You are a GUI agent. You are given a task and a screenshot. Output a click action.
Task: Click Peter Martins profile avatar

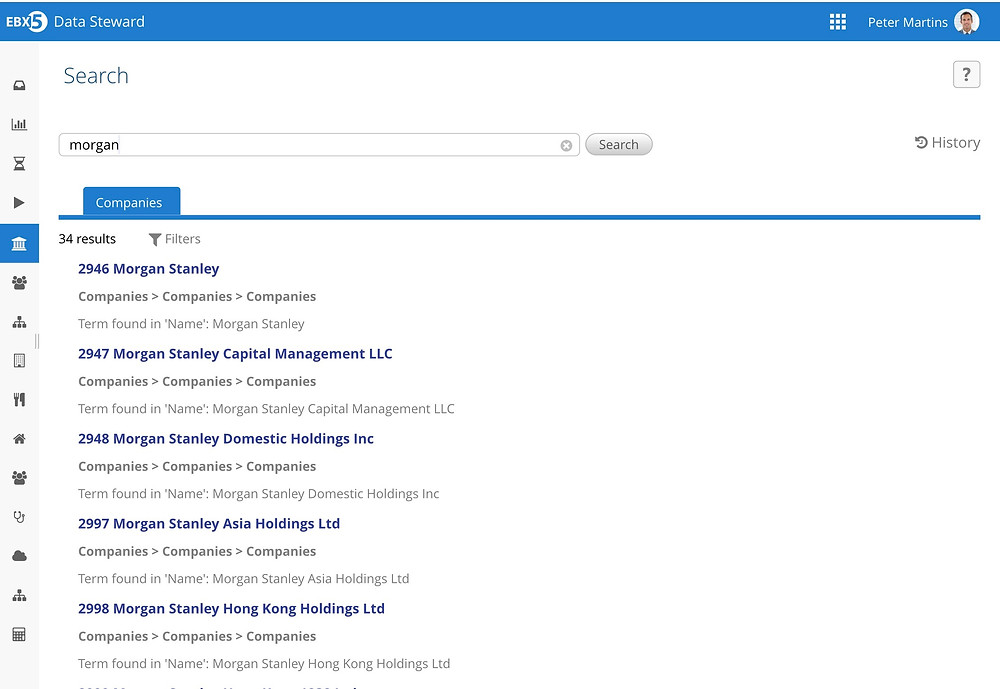click(x=967, y=22)
